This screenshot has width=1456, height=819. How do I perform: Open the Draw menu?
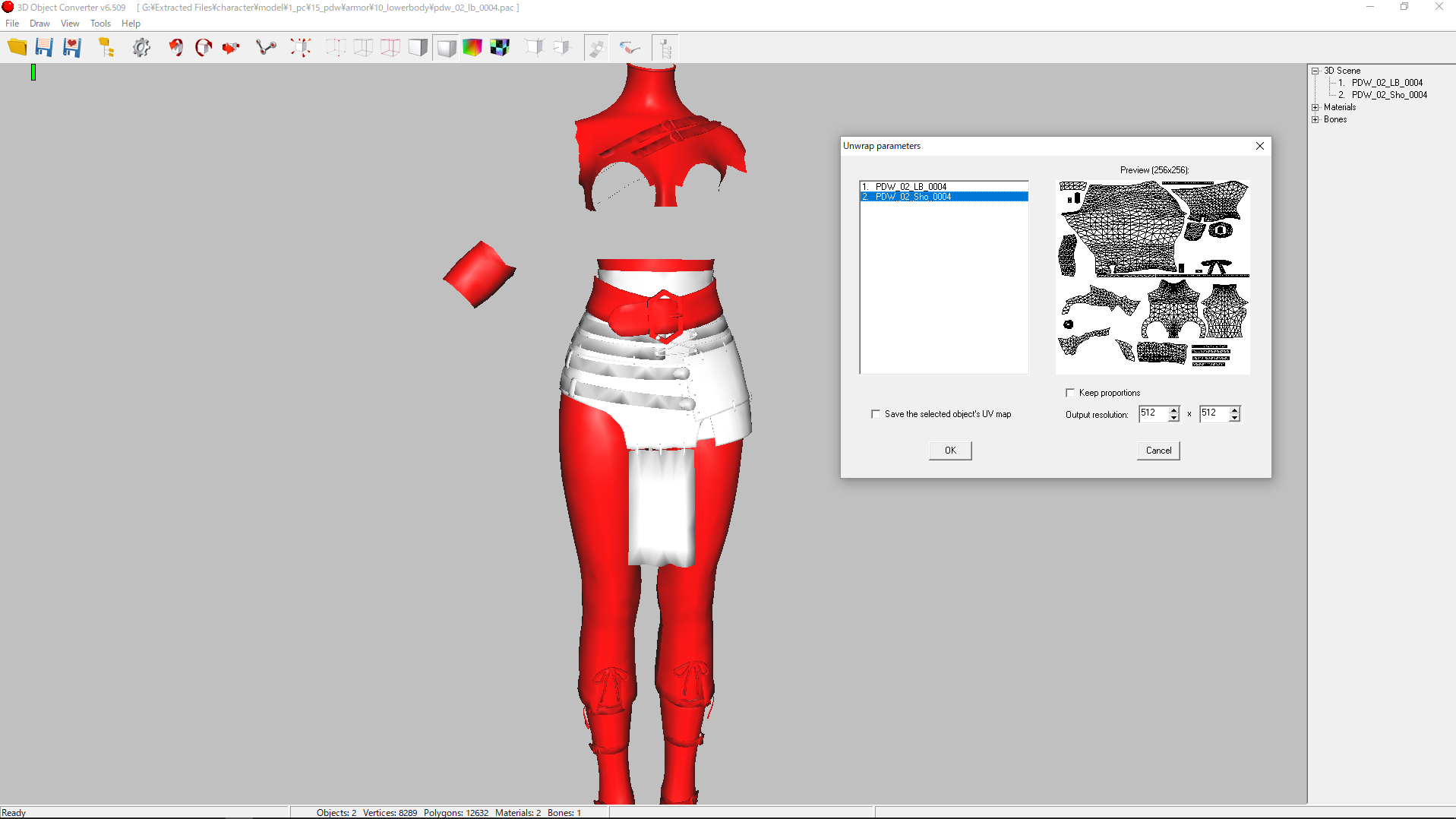pos(39,24)
